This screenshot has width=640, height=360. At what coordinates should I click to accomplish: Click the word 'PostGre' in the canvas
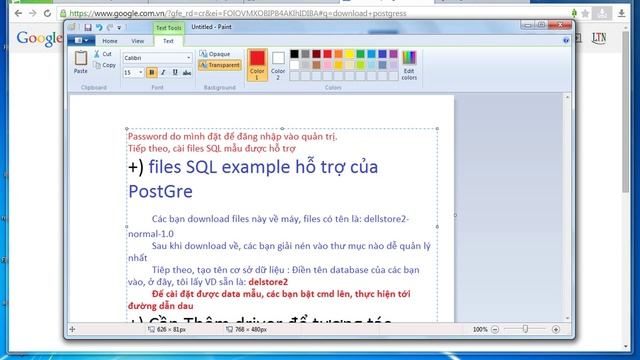click(160, 192)
